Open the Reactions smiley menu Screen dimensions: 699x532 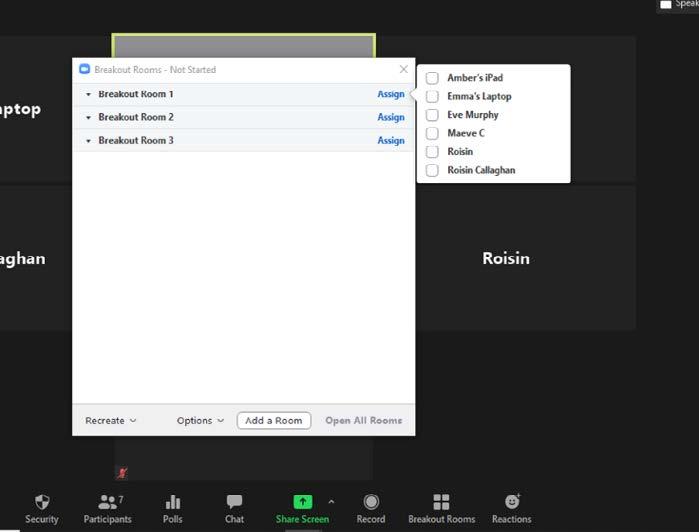pos(512,508)
